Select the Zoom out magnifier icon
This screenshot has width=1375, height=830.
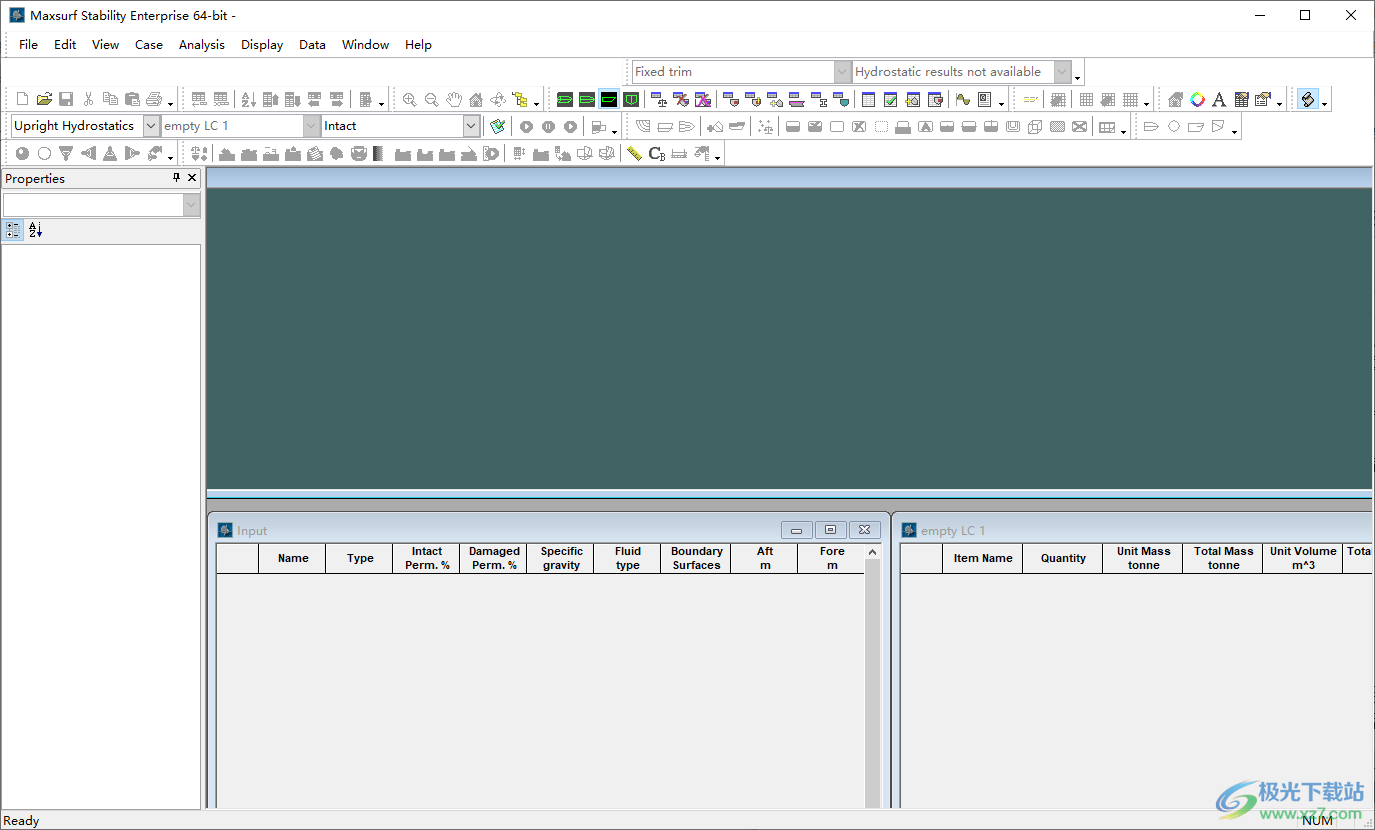click(432, 99)
